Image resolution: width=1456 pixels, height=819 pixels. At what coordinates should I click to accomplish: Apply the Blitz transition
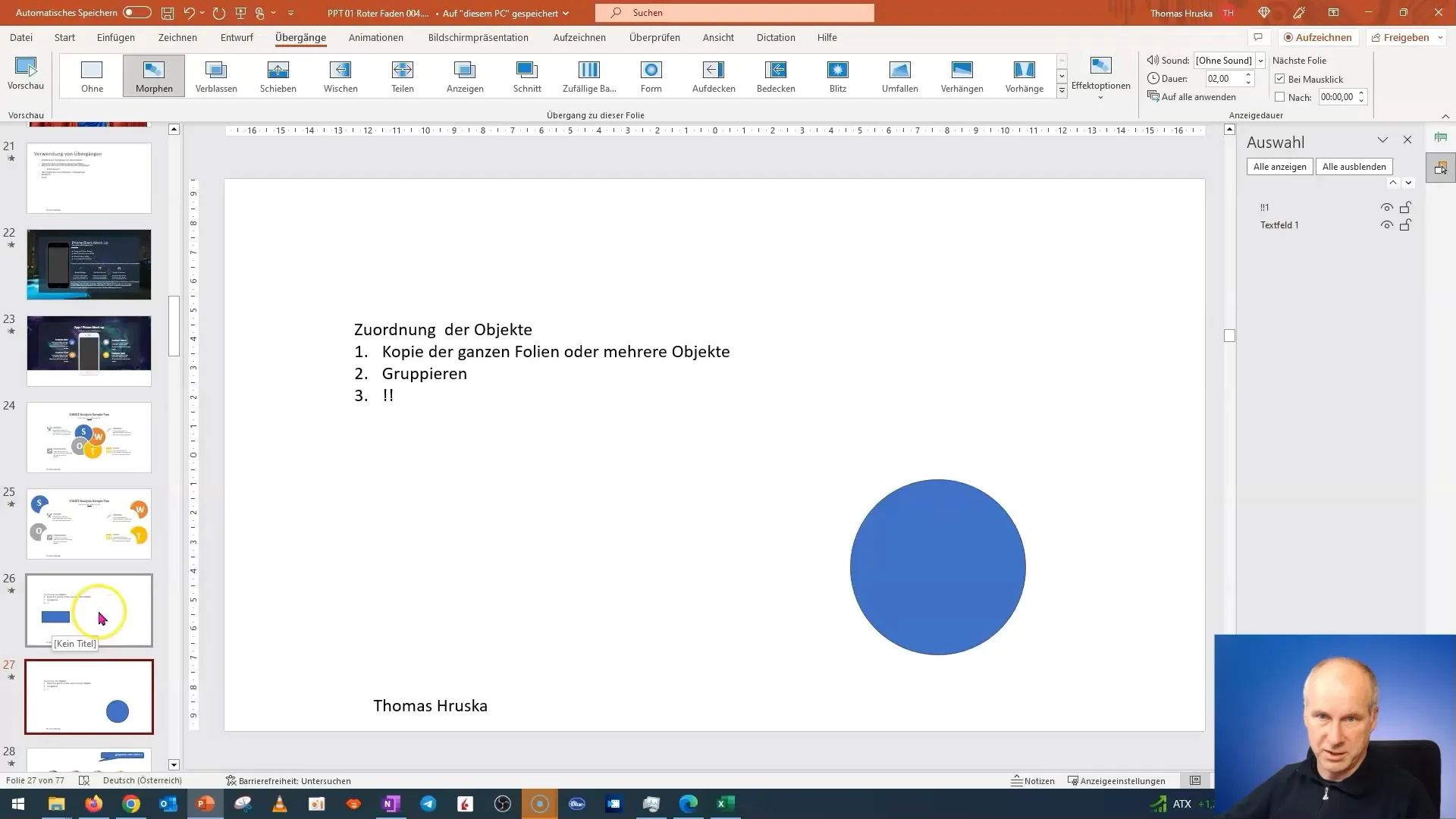pyautogui.click(x=838, y=76)
